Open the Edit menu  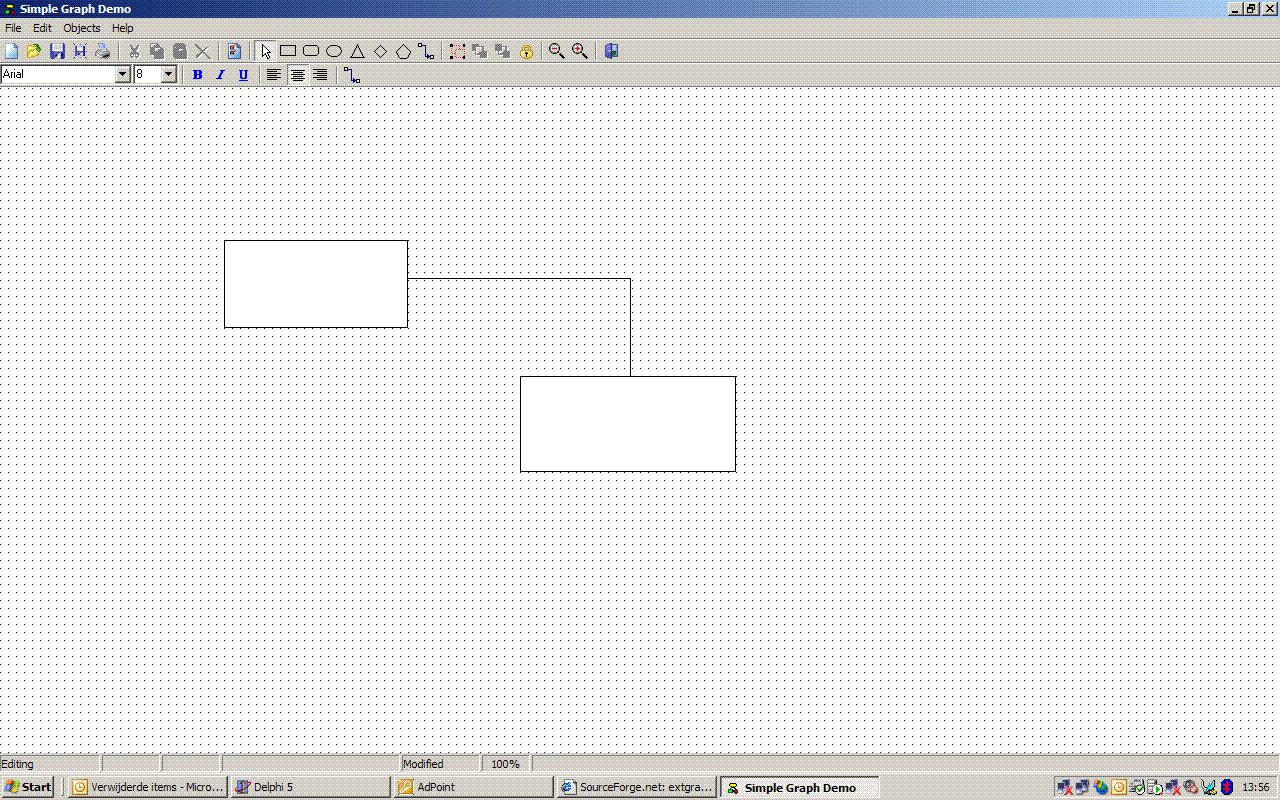pyautogui.click(x=41, y=28)
